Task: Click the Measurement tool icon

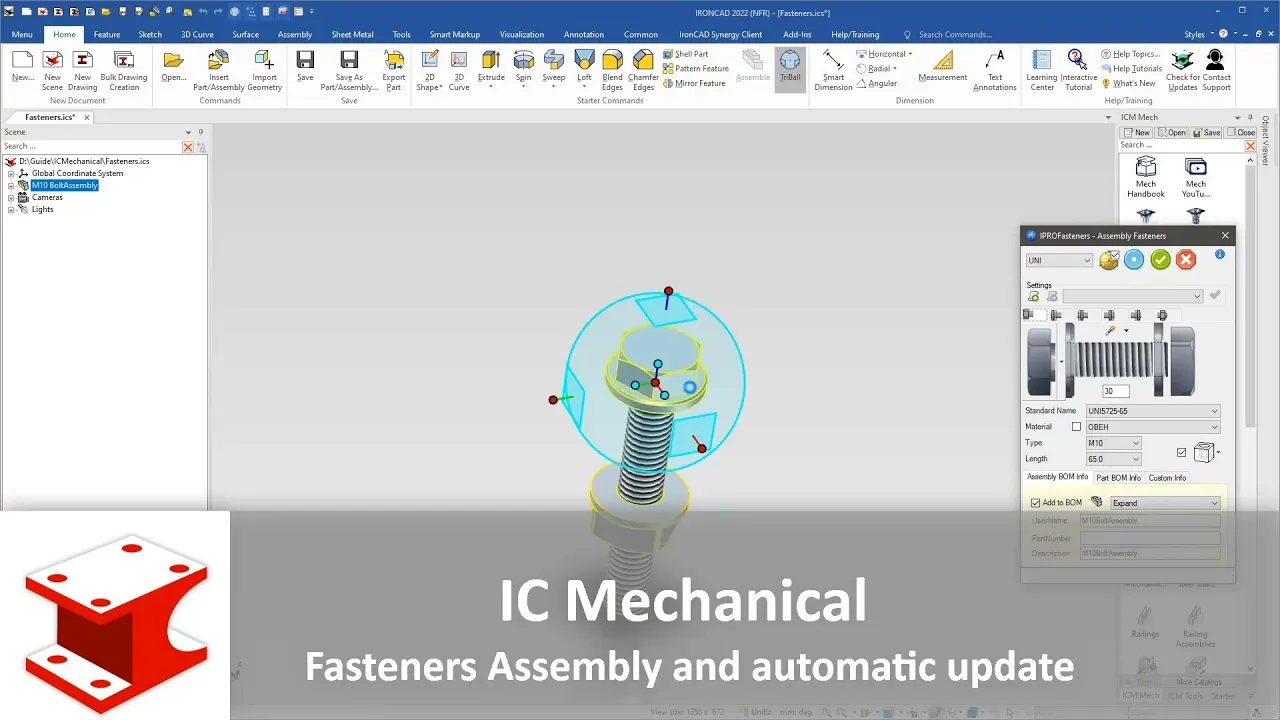Action: point(943,61)
